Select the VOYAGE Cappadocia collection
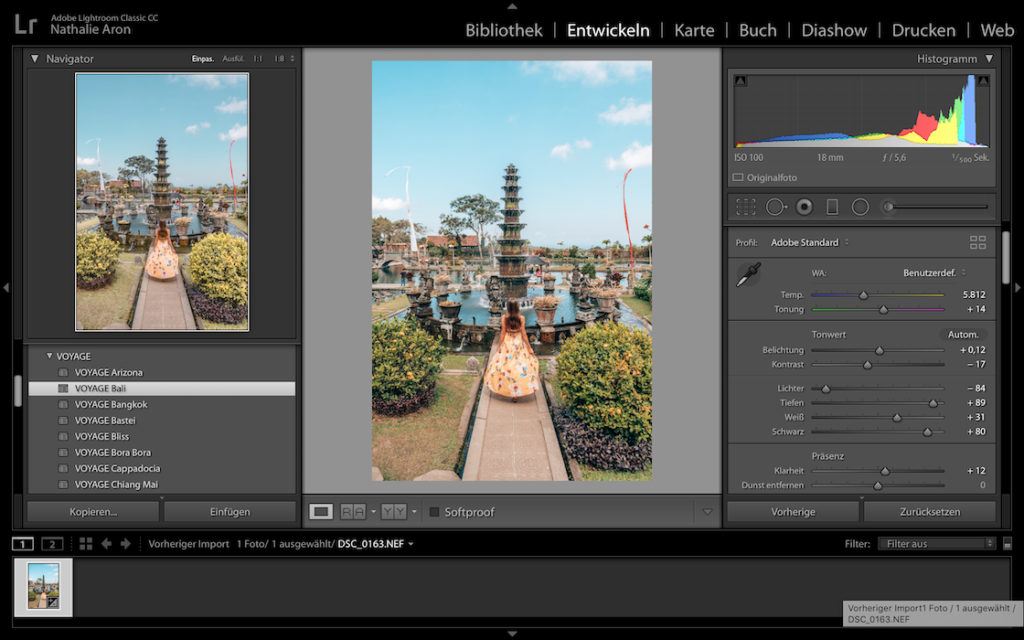The width and height of the screenshot is (1024, 640). [162, 468]
